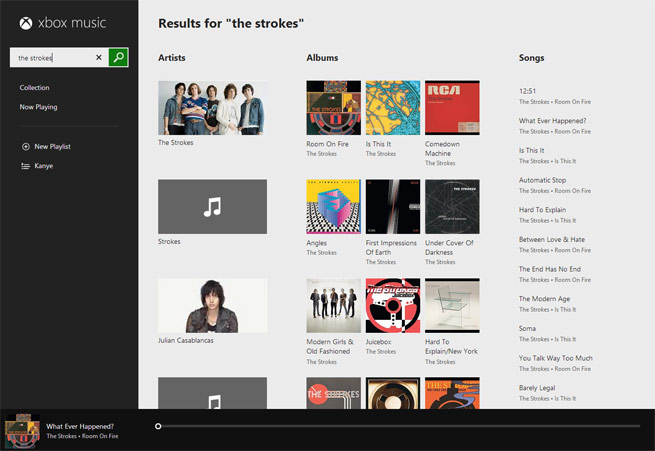This screenshot has height=451, width=655.
Task: Clear the search box with X icon
Action: click(99, 57)
